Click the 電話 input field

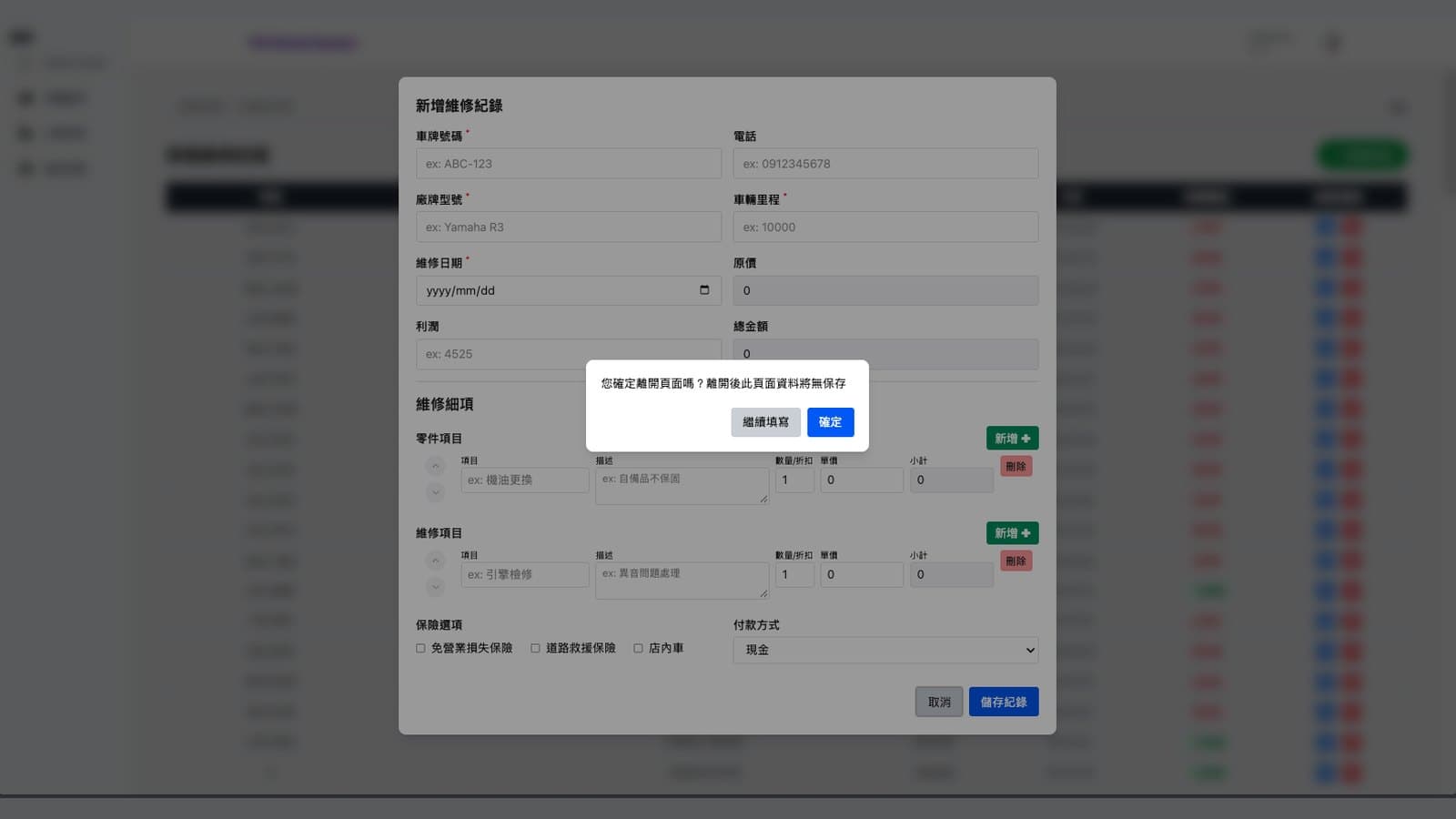pos(885,164)
